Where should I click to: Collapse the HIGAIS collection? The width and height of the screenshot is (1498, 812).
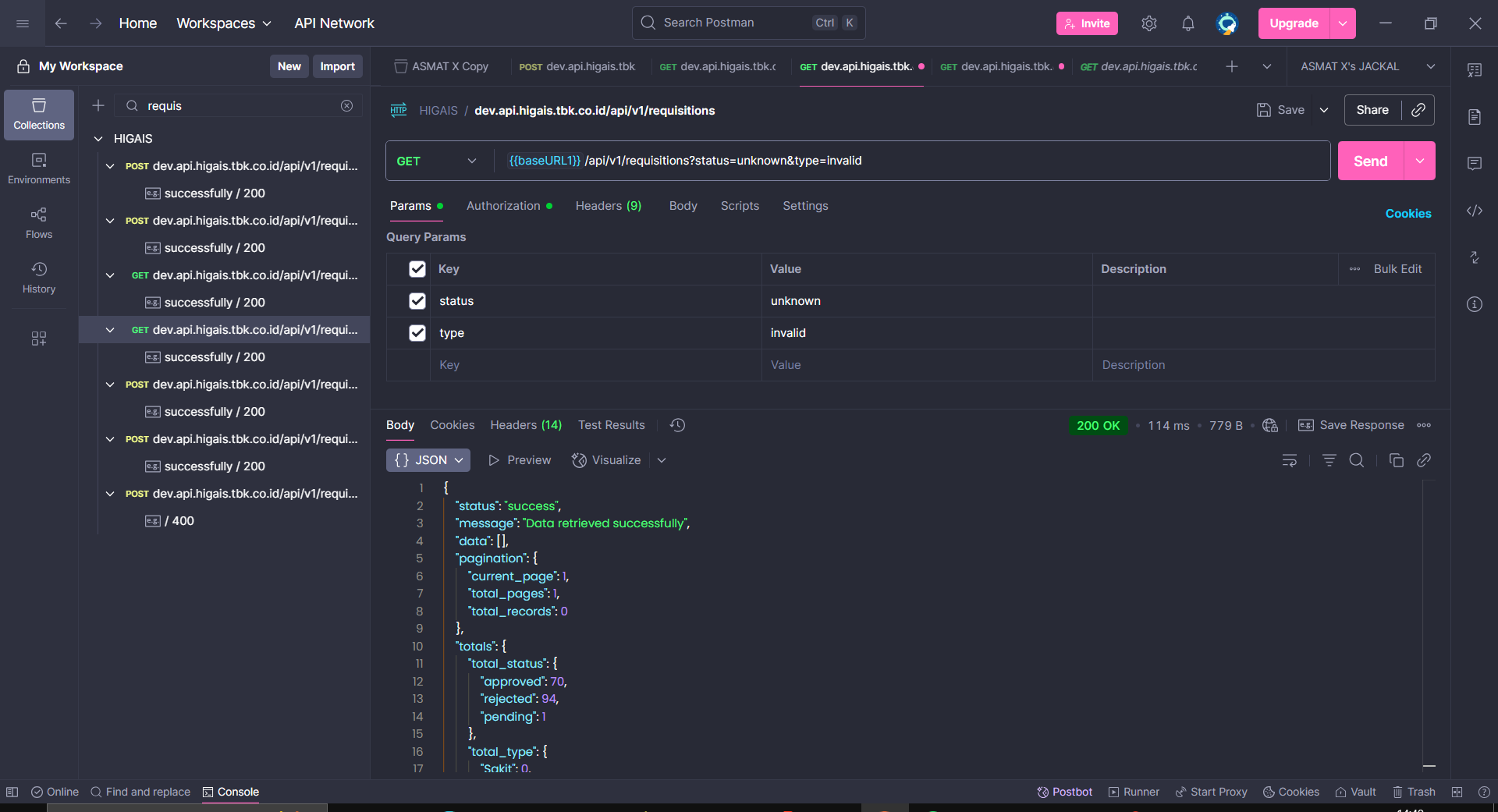coord(98,139)
